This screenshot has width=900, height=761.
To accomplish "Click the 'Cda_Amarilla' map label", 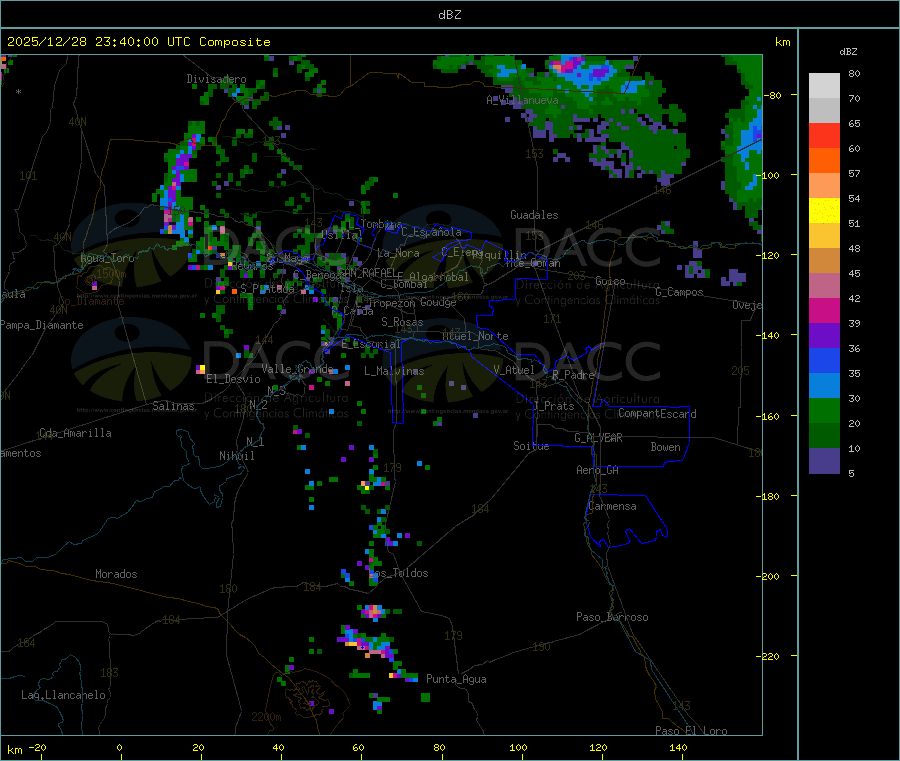I will pyautogui.click(x=75, y=433).
